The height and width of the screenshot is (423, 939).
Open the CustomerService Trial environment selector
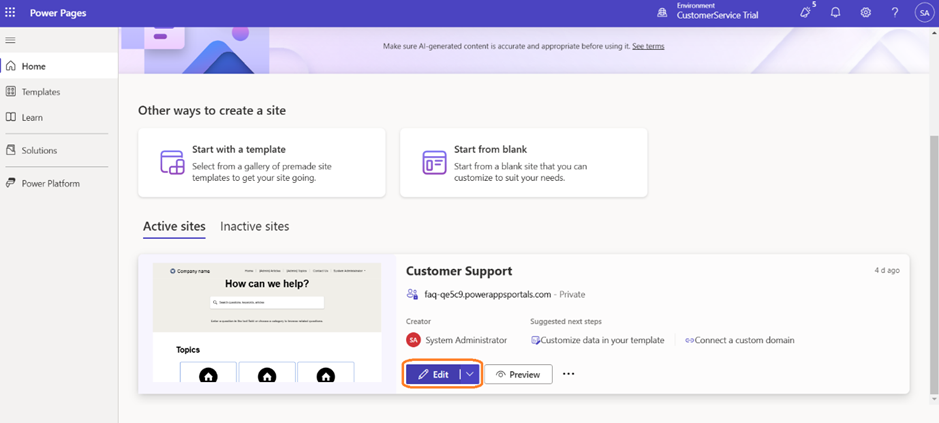coord(717,15)
